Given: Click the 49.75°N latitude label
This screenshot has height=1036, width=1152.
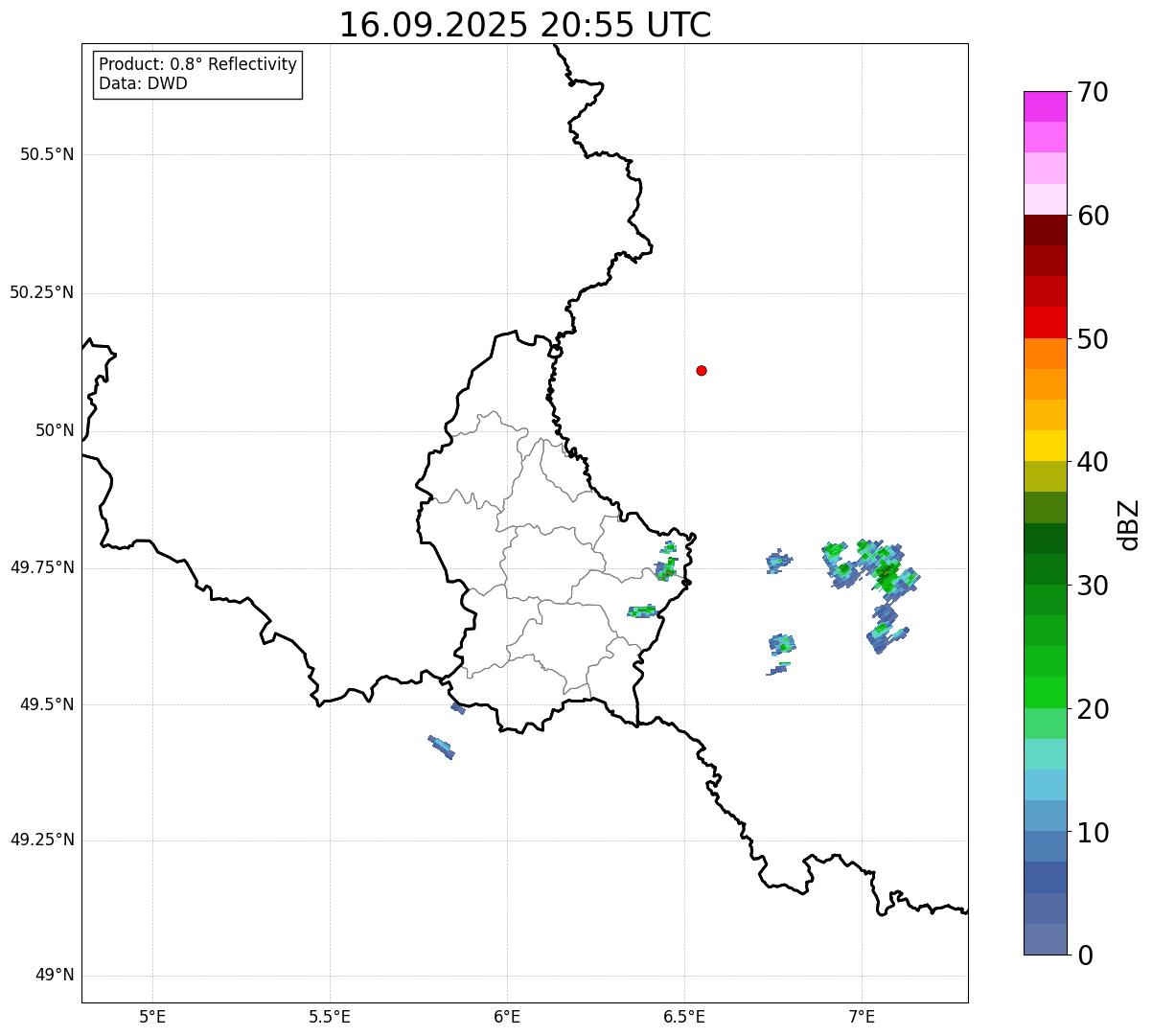Looking at the screenshot, I should (x=42, y=567).
